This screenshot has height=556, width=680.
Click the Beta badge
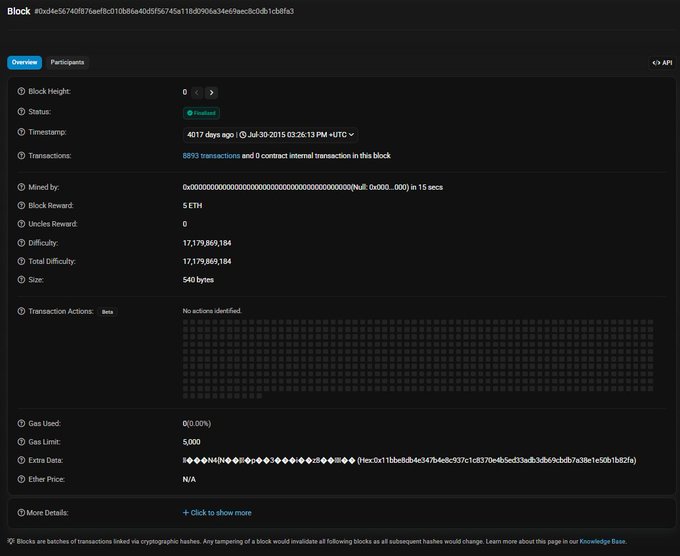[108, 312]
